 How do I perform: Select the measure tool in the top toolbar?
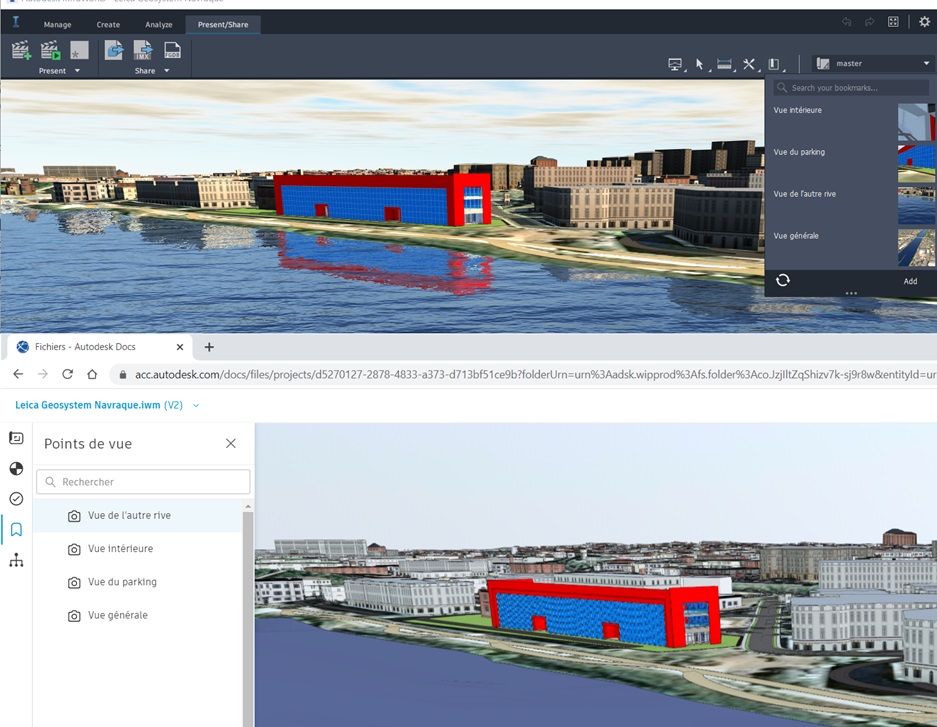tap(724, 63)
